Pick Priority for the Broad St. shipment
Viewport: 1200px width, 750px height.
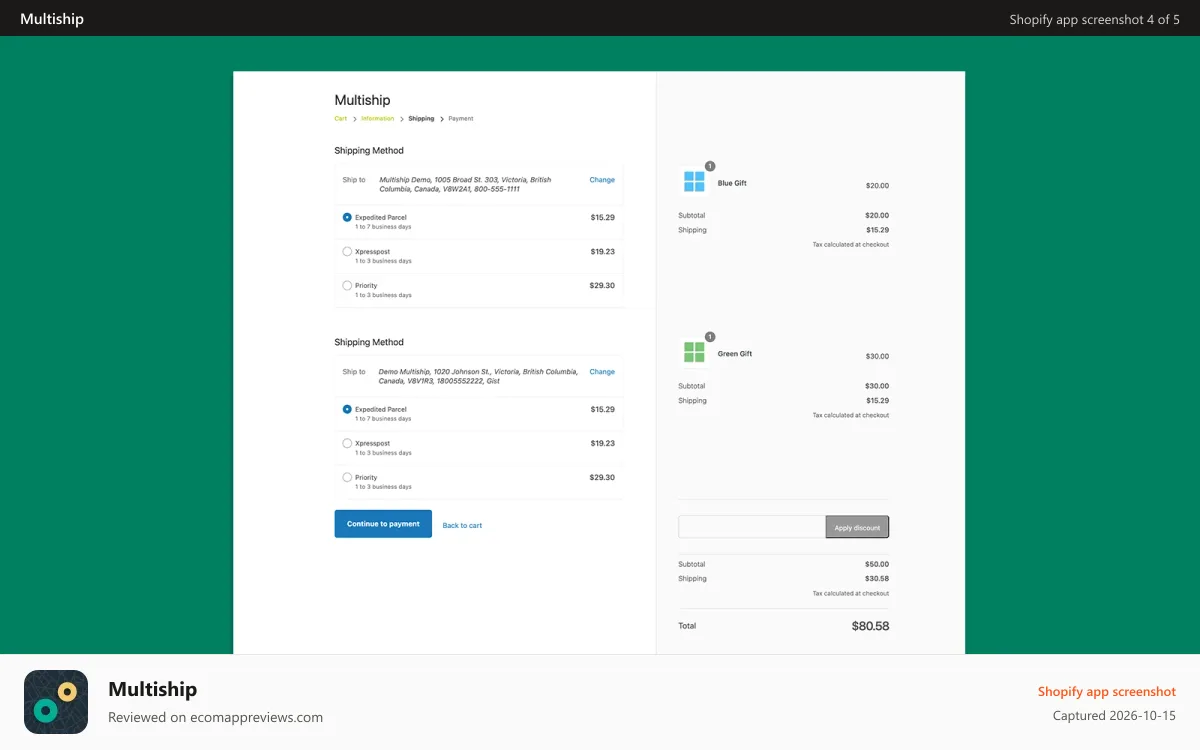pos(347,285)
